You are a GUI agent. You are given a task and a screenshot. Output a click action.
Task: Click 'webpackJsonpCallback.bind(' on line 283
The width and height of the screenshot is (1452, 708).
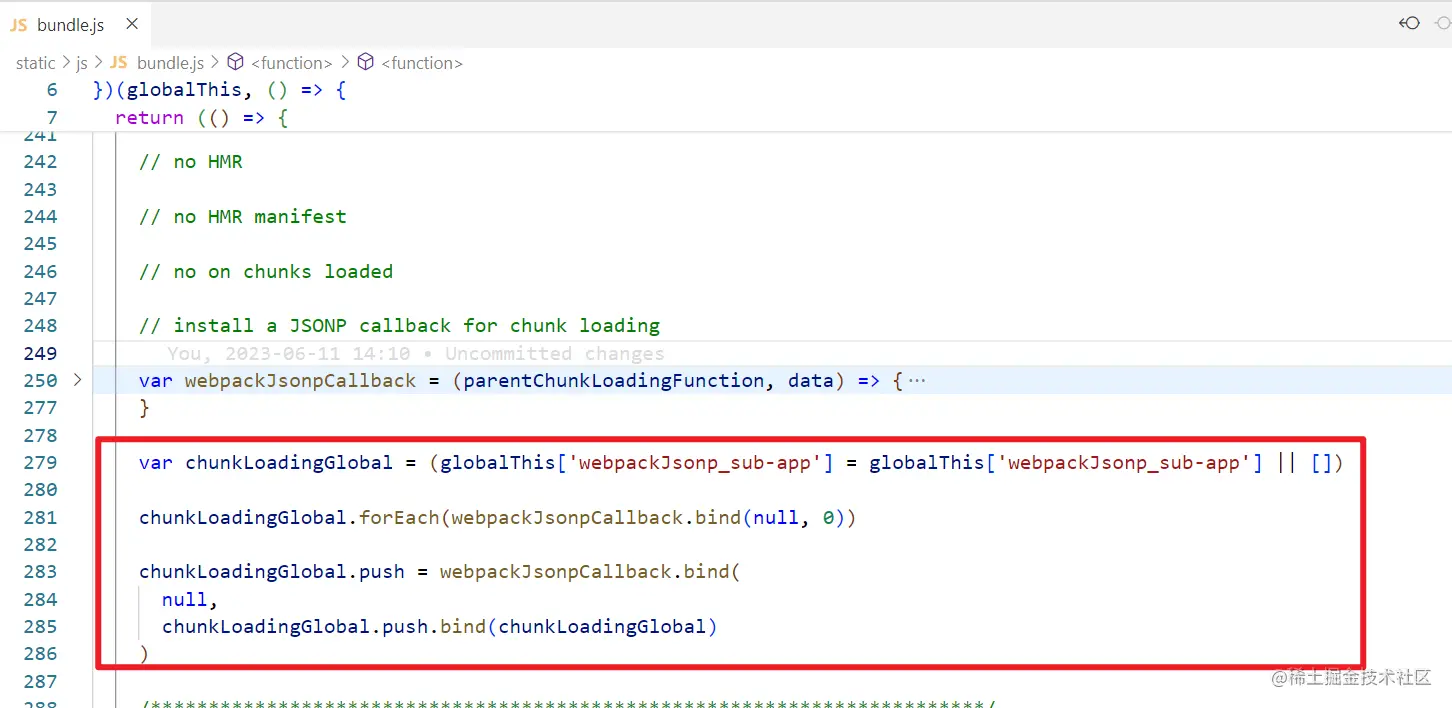click(x=589, y=572)
